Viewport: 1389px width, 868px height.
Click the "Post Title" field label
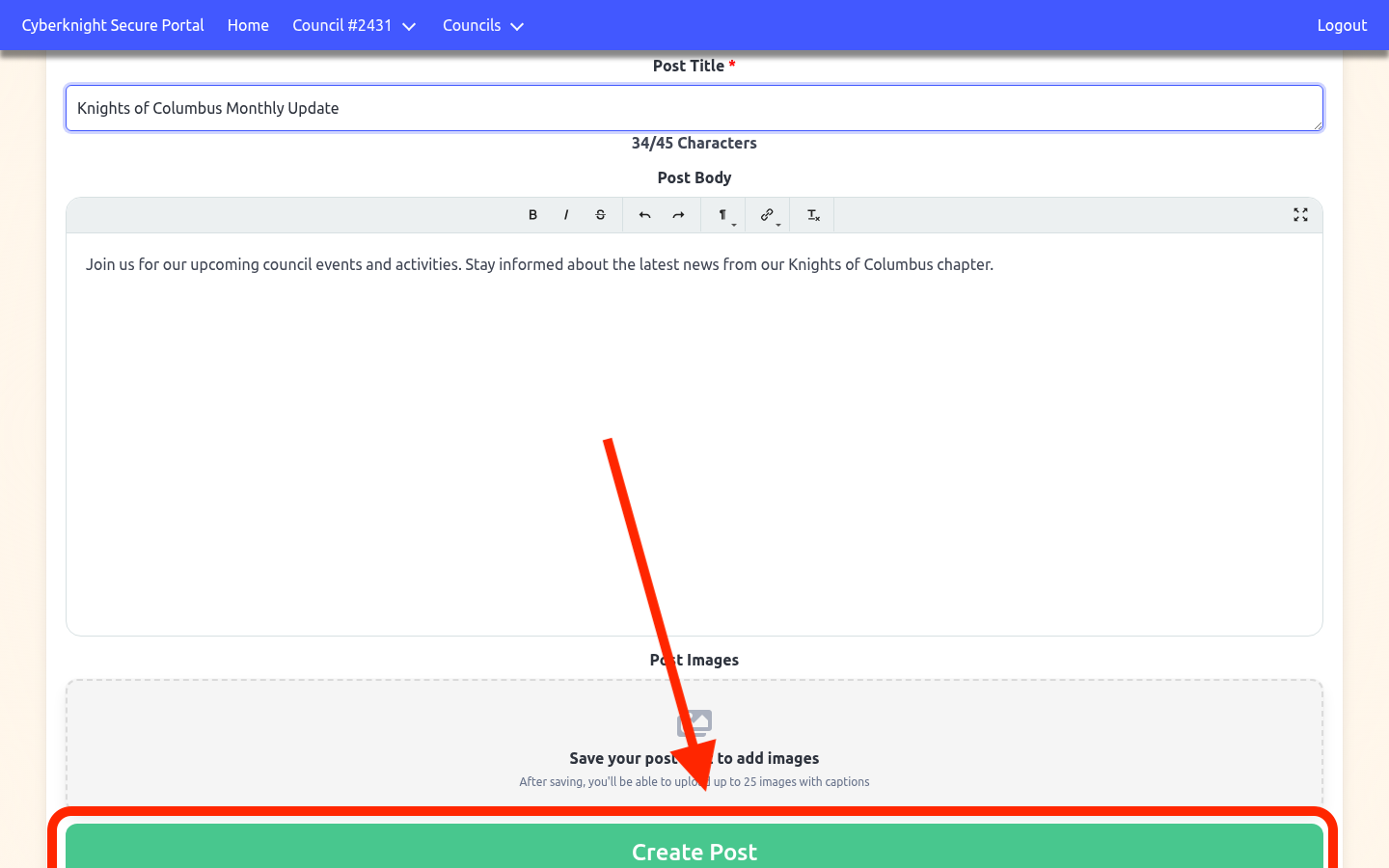689,66
